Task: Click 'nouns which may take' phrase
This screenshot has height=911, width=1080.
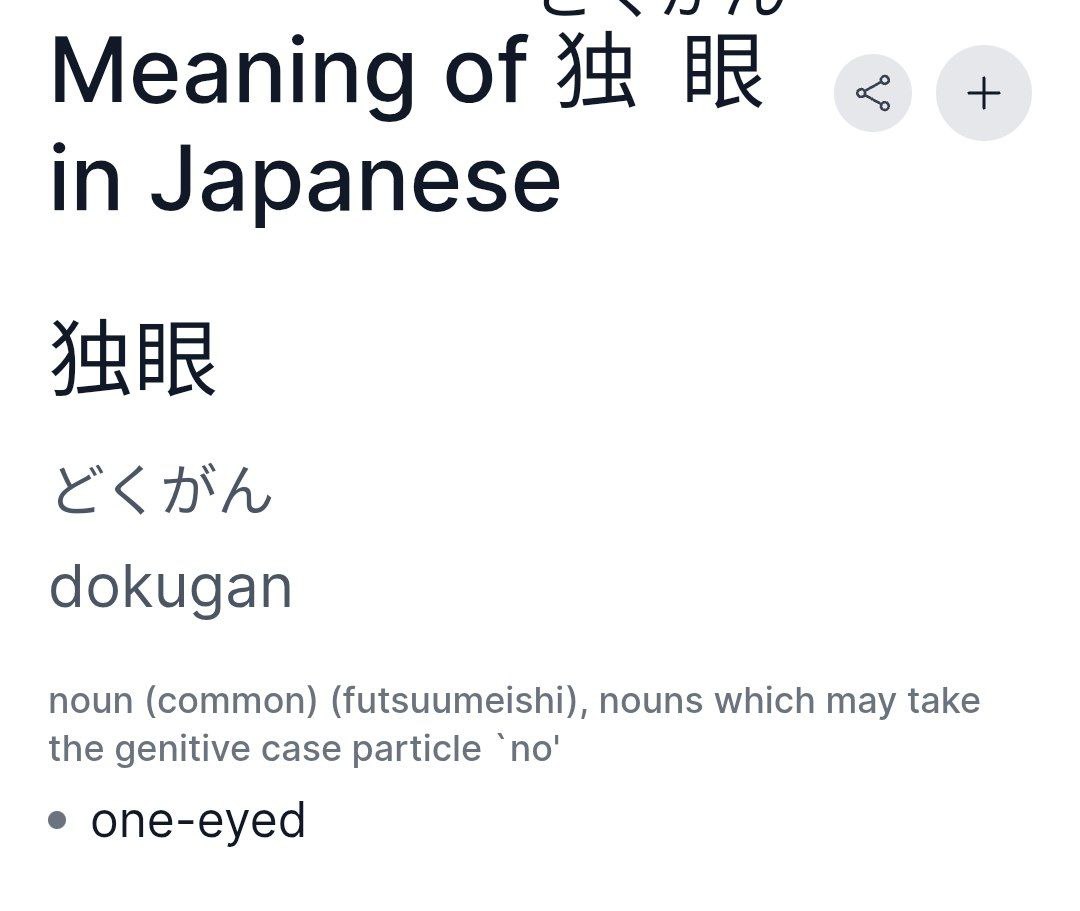Action: pyautogui.click(x=789, y=701)
